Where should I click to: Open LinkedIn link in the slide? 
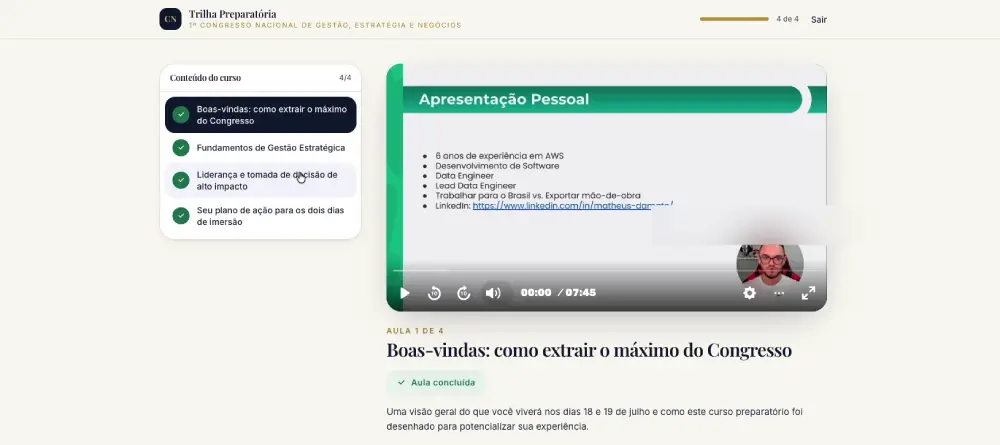573,205
